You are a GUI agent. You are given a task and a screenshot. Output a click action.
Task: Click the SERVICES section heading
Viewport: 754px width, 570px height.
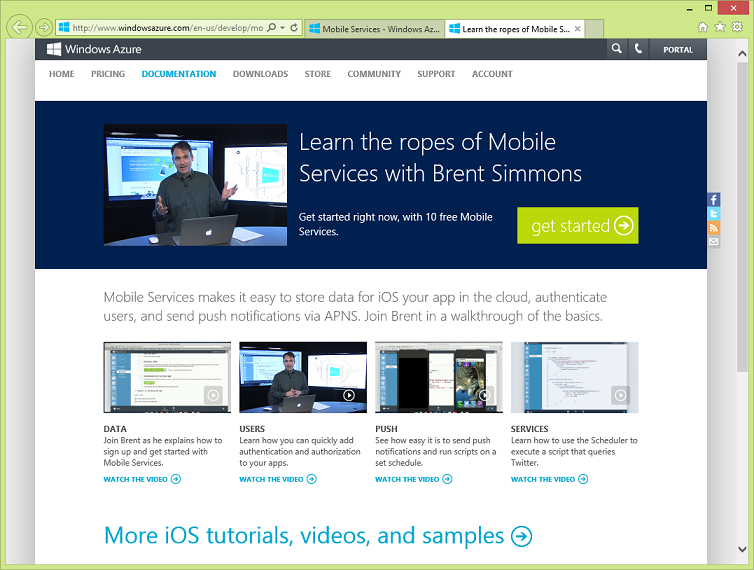[x=529, y=429]
